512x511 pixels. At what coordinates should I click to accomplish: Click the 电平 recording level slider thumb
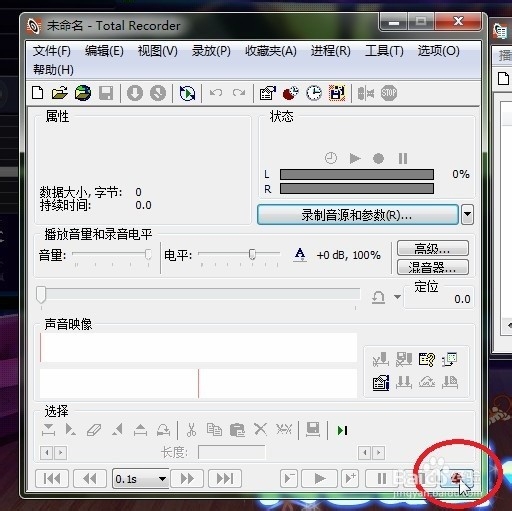[x=252, y=254]
